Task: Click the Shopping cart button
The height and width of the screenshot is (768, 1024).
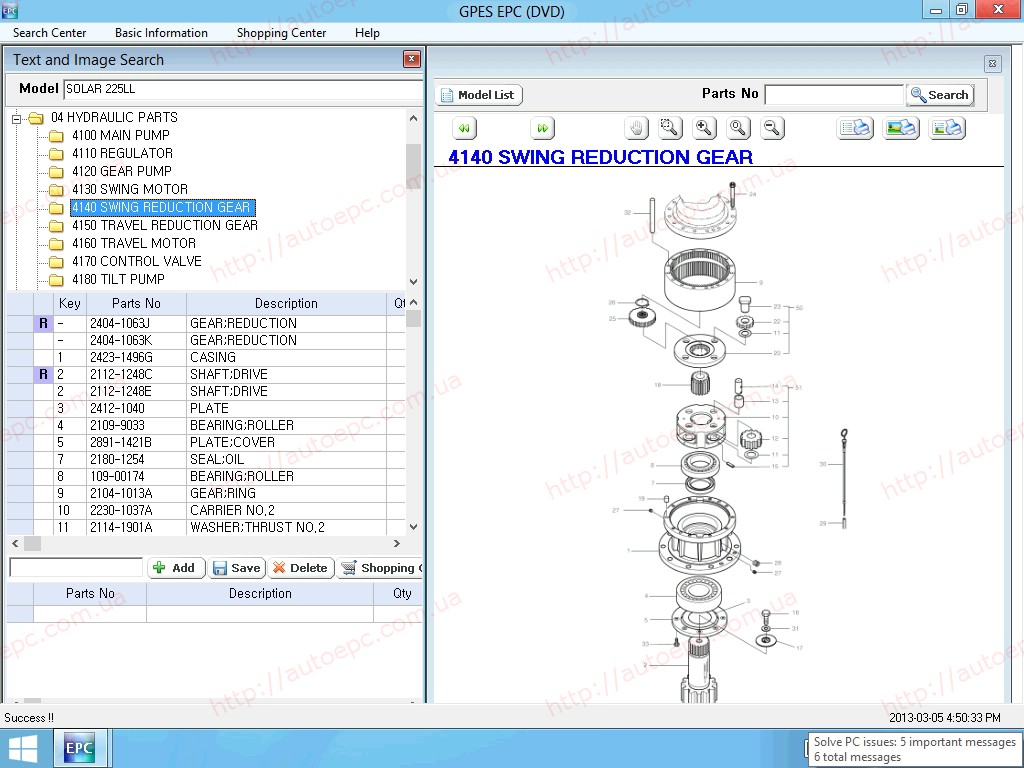Action: click(x=381, y=568)
